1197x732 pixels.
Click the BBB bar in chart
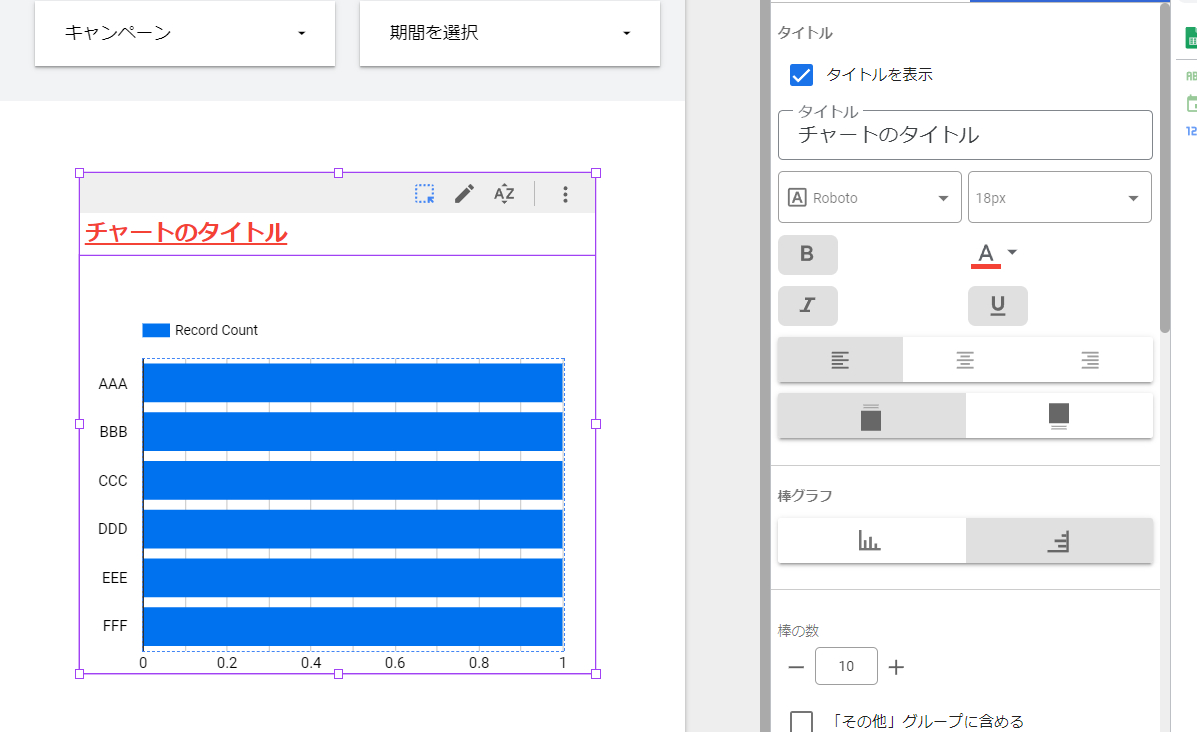point(353,431)
